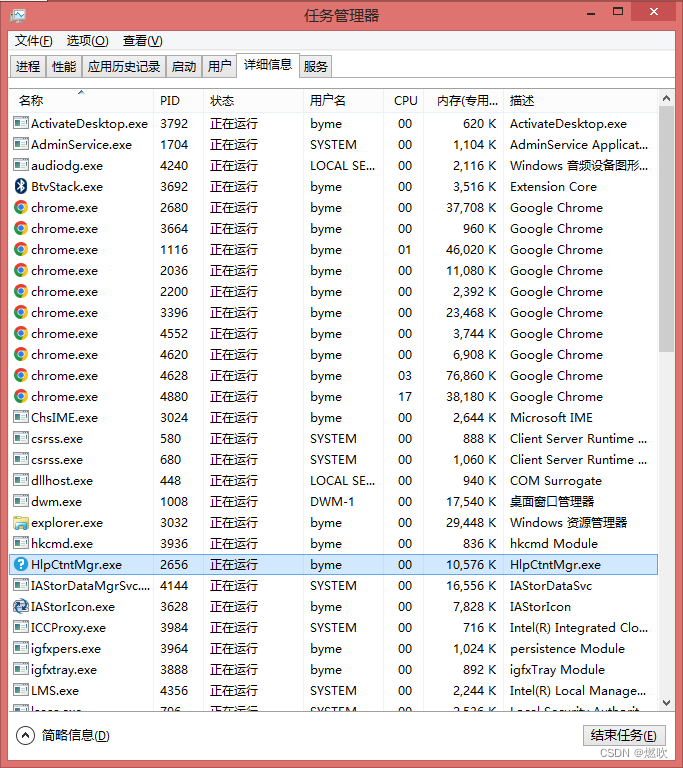
Task: Click the audiodg.exe process icon
Action: click(21, 165)
